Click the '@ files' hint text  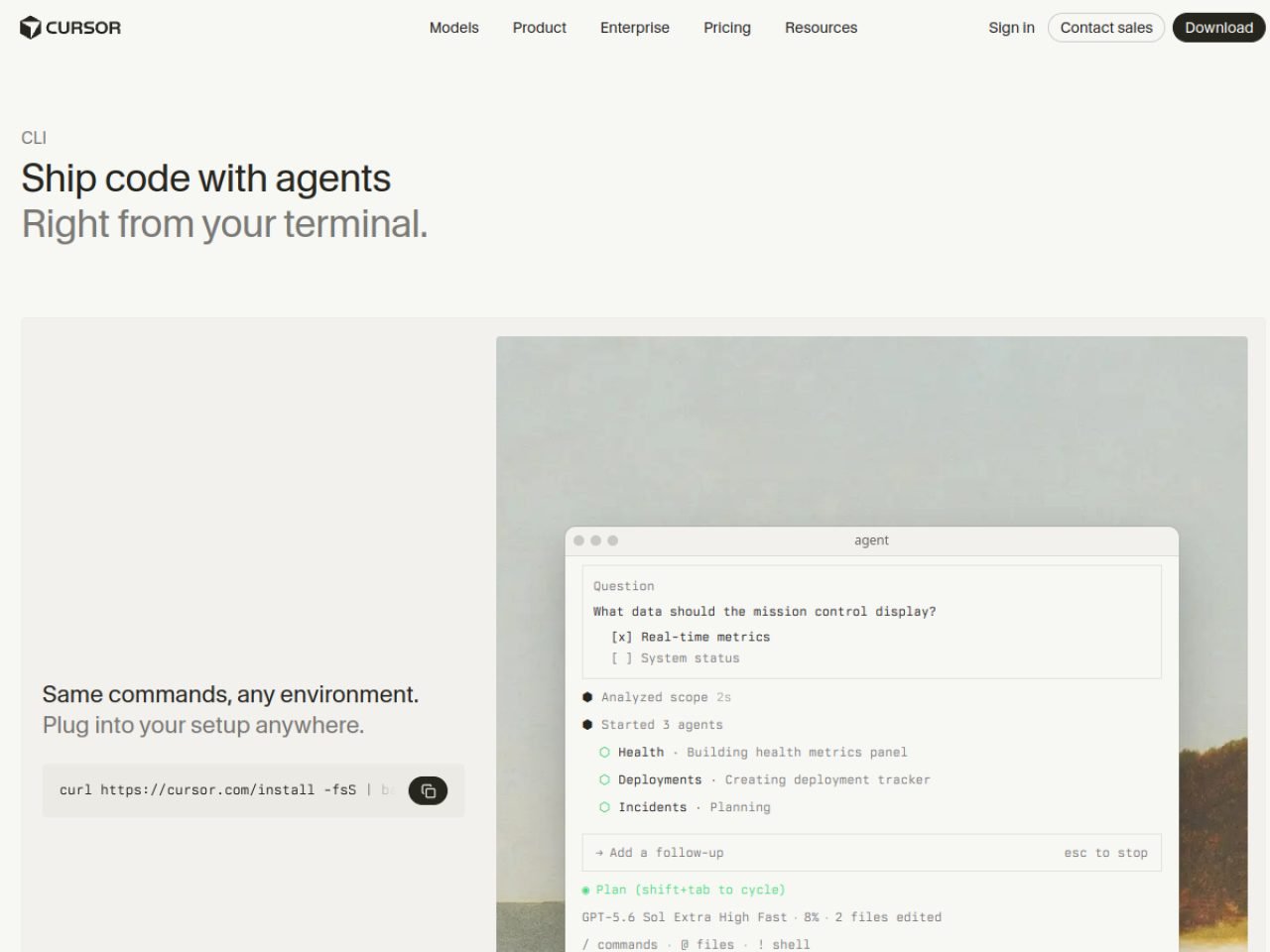[707, 944]
